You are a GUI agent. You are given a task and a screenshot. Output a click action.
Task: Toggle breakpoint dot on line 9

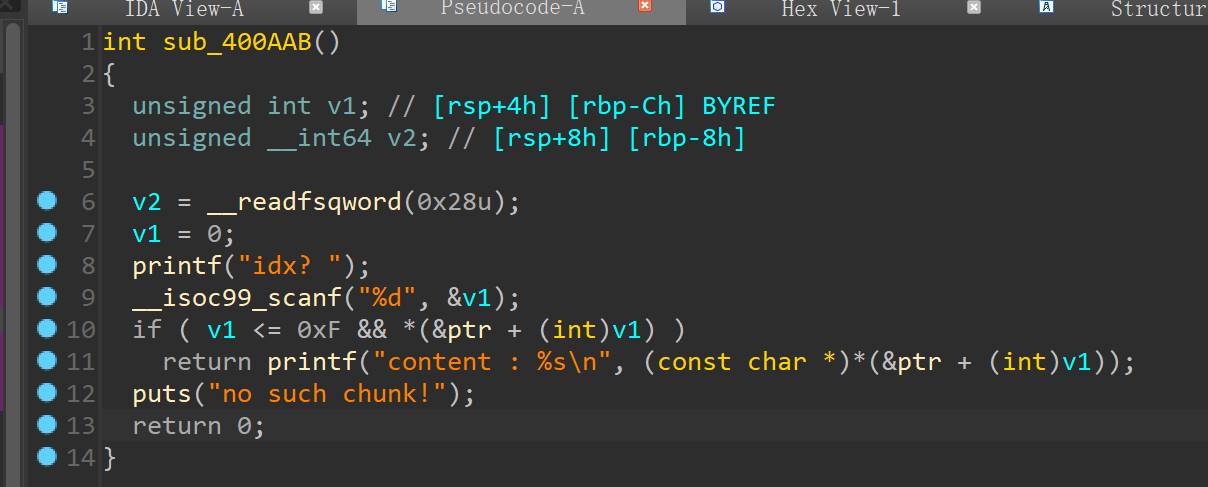[45, 298]
